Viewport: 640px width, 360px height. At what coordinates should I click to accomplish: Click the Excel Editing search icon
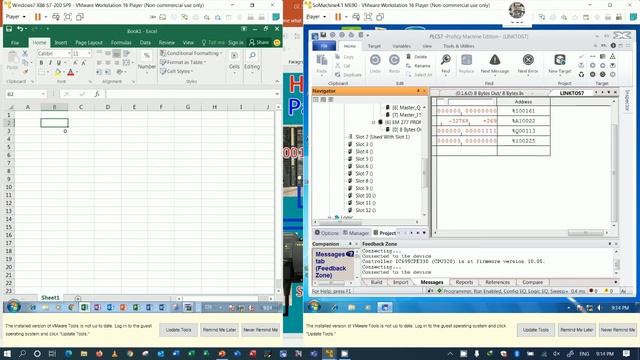pyautogui.click(x=252, y=55)
